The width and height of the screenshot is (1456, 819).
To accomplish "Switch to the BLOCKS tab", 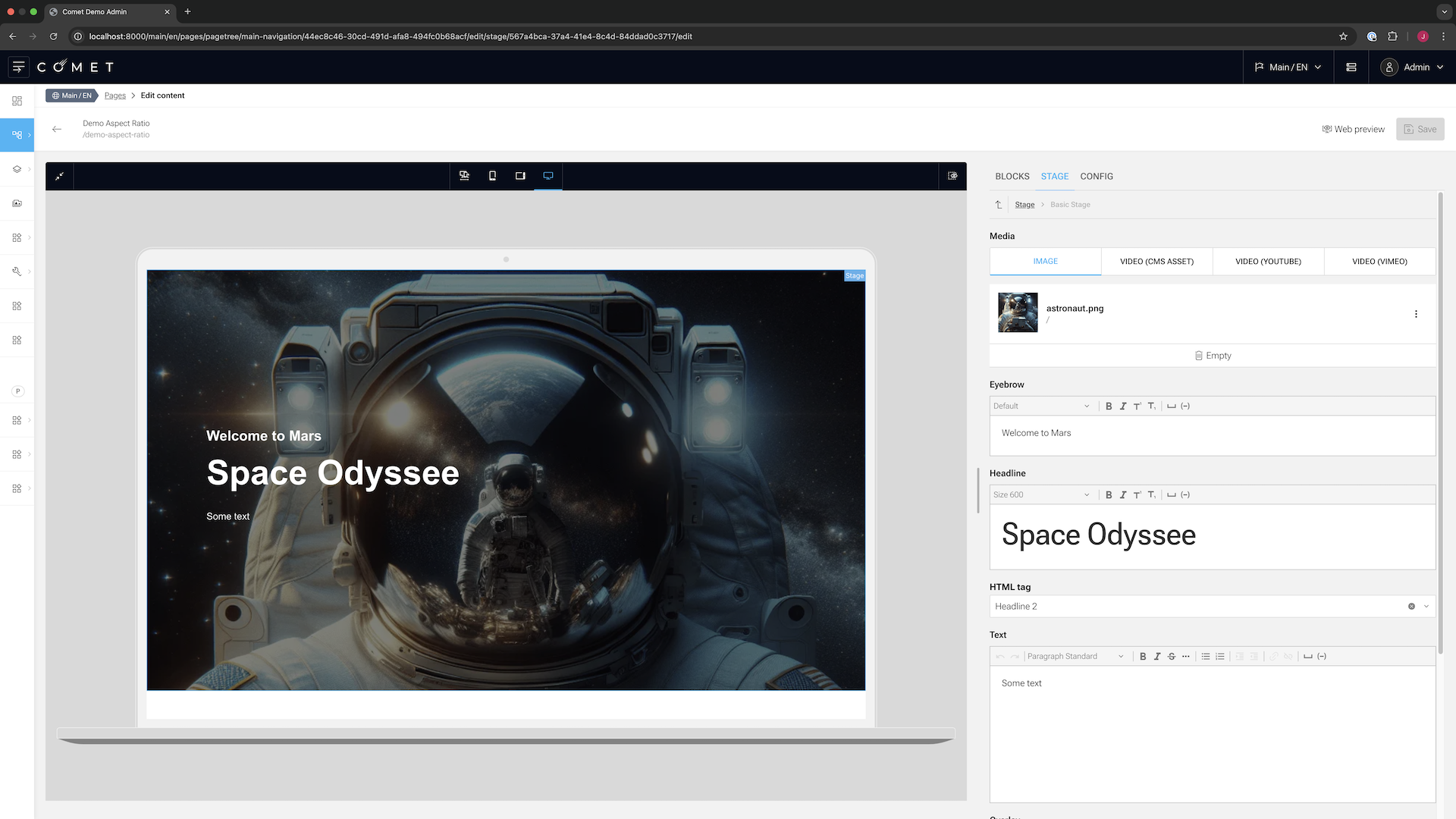I will coord(1012,177).
